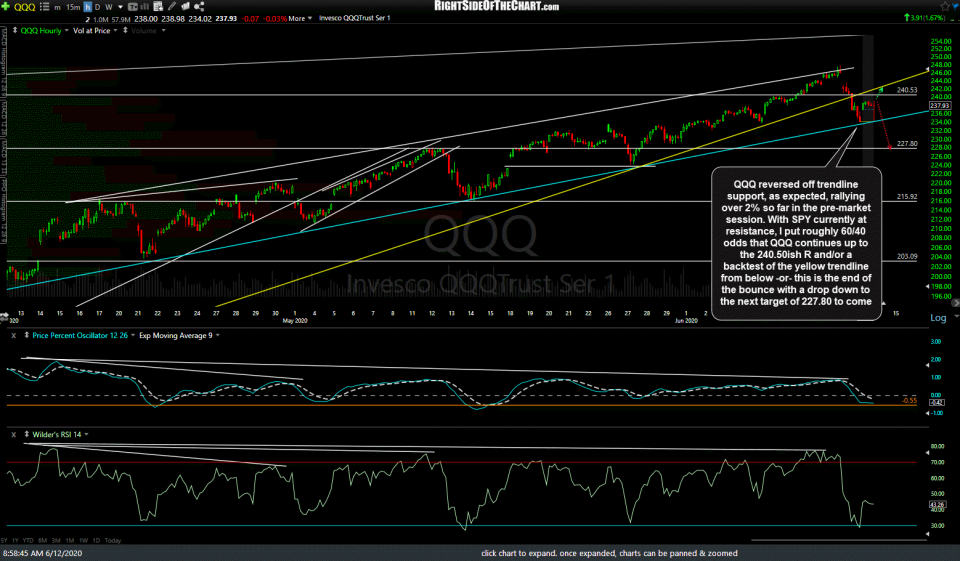Click the RightSideOfTheChart.com logo

pyautogui.click(x=497, y=6)
